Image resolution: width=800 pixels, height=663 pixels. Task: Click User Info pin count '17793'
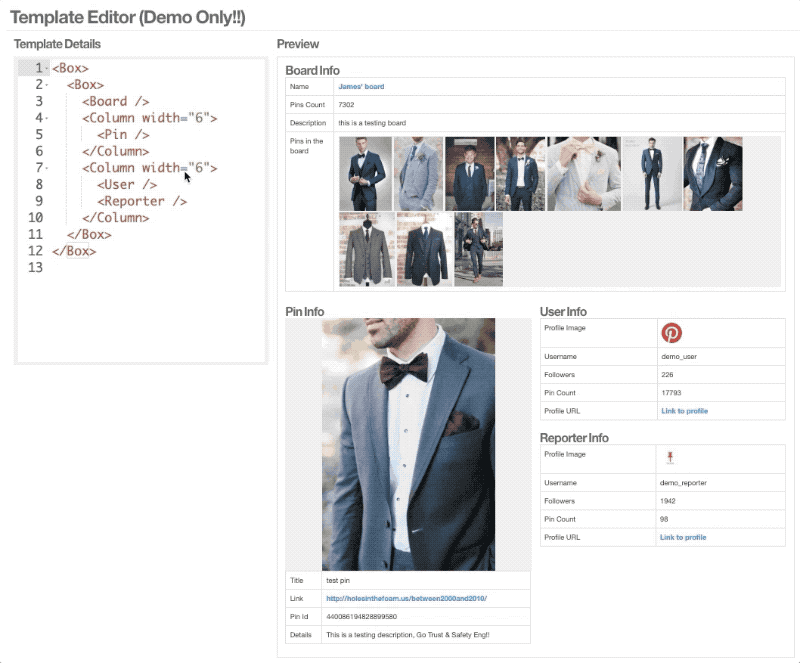coord(671,392)
